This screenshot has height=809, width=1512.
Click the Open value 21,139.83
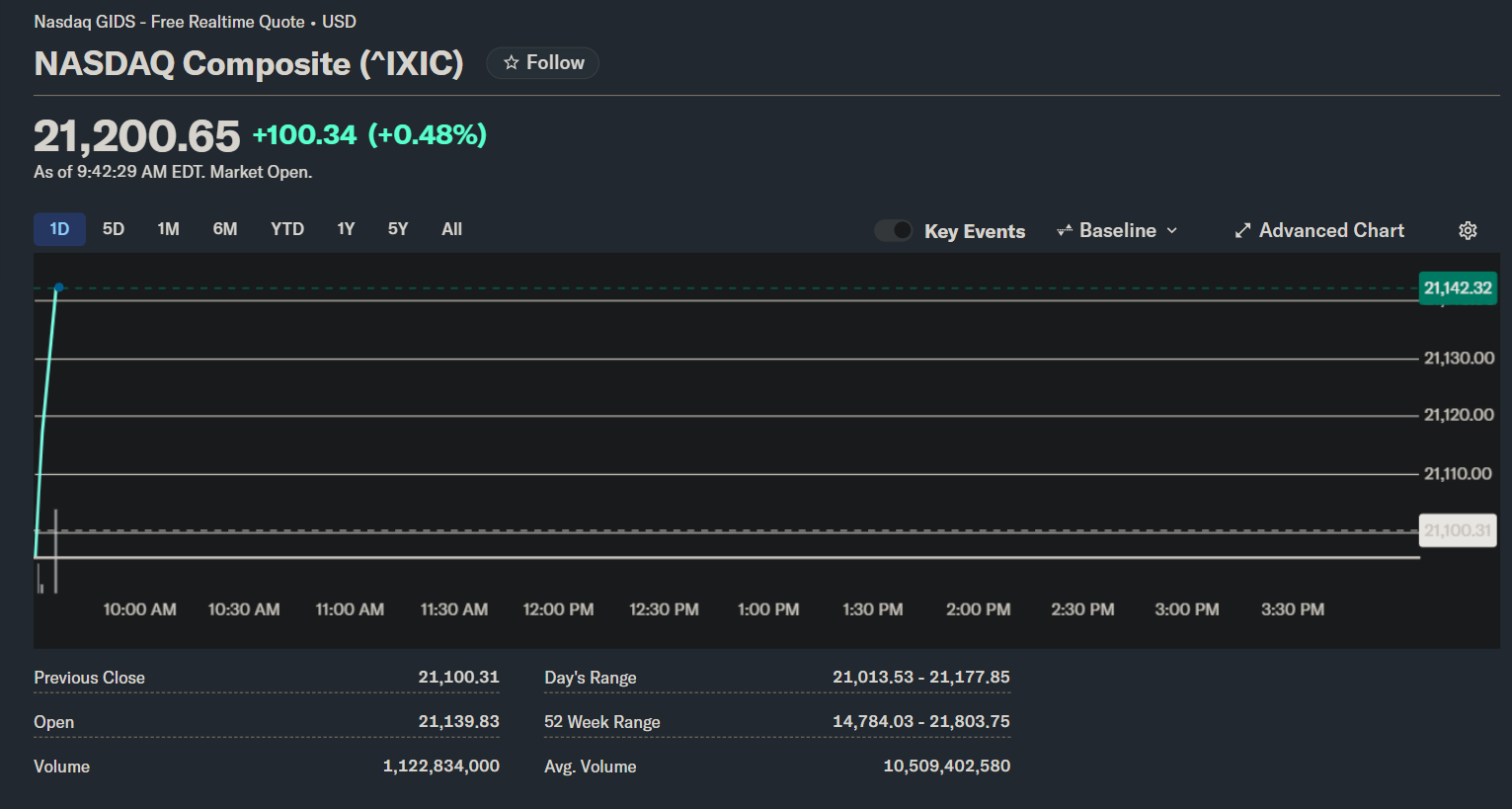tap(459, 721)
